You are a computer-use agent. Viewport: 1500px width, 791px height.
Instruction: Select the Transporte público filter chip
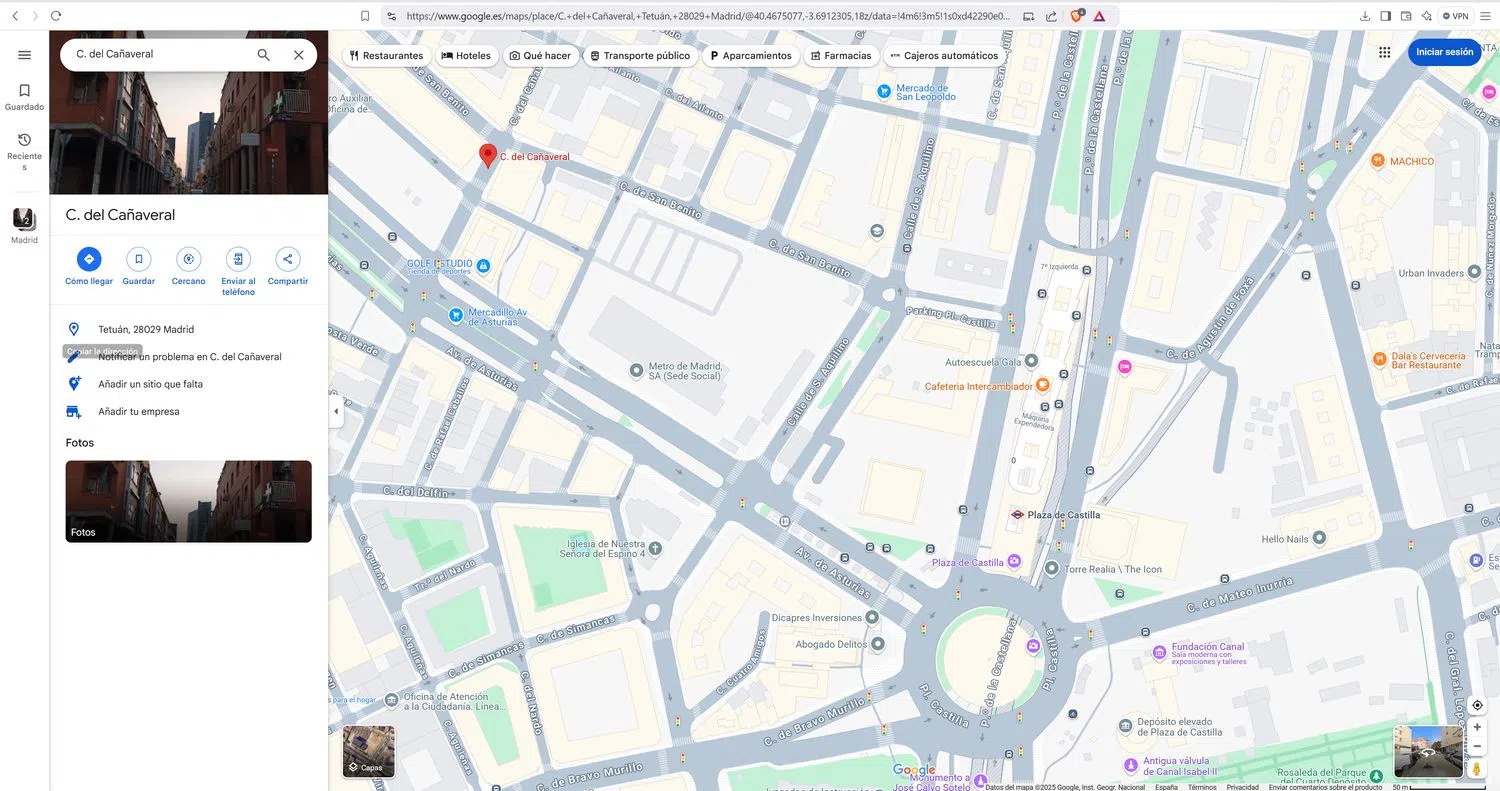(640, 56)
